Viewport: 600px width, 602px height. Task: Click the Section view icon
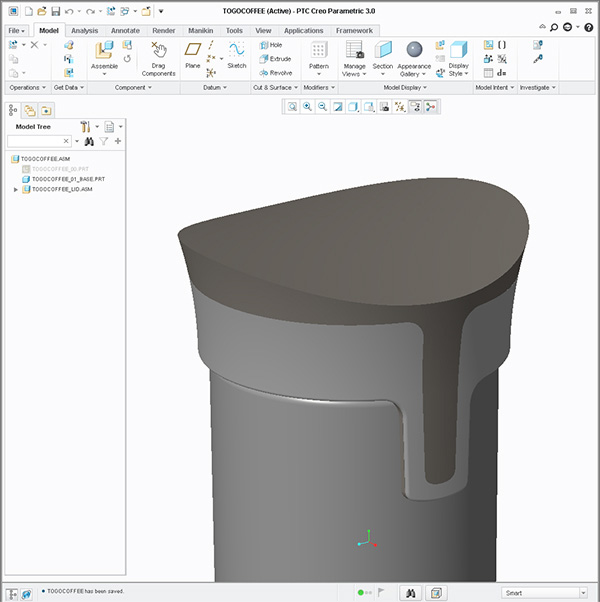[383, 50]
